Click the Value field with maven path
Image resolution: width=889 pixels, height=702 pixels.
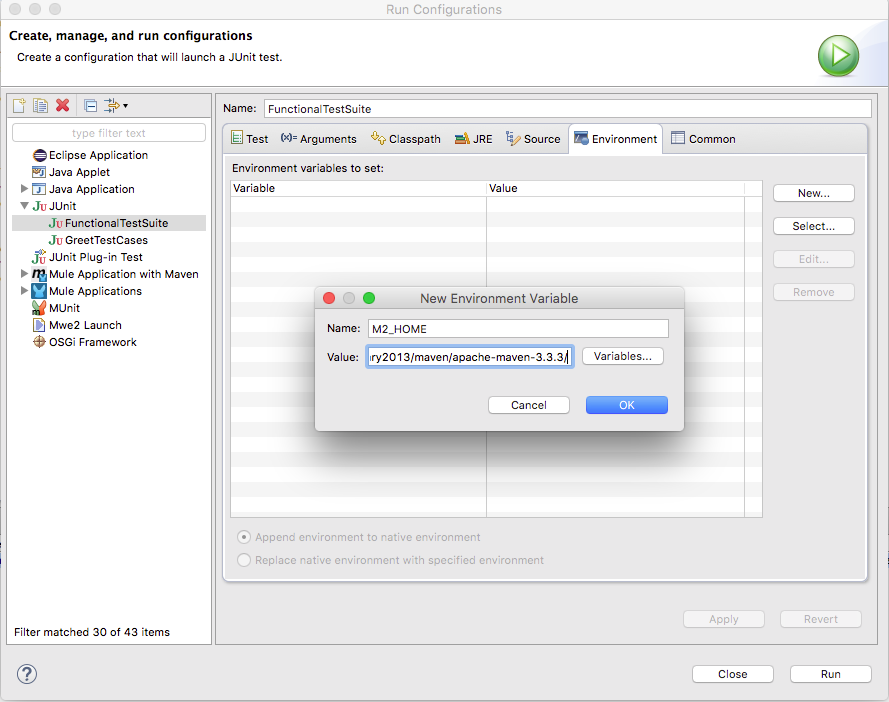click(469, 357)
